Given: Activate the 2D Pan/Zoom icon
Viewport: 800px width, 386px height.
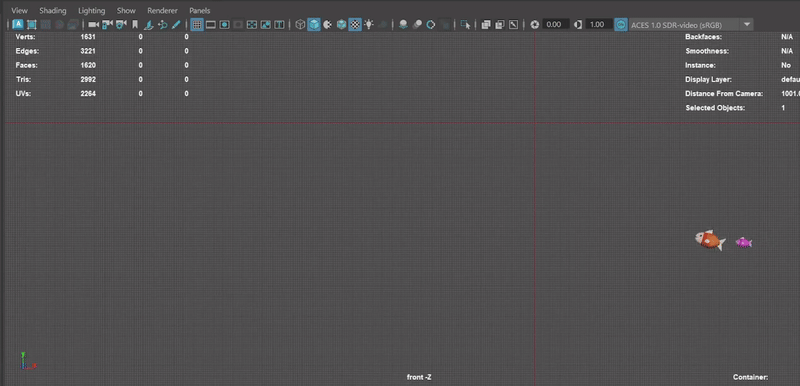Looking at the screenshot, I should coord(162,24).
